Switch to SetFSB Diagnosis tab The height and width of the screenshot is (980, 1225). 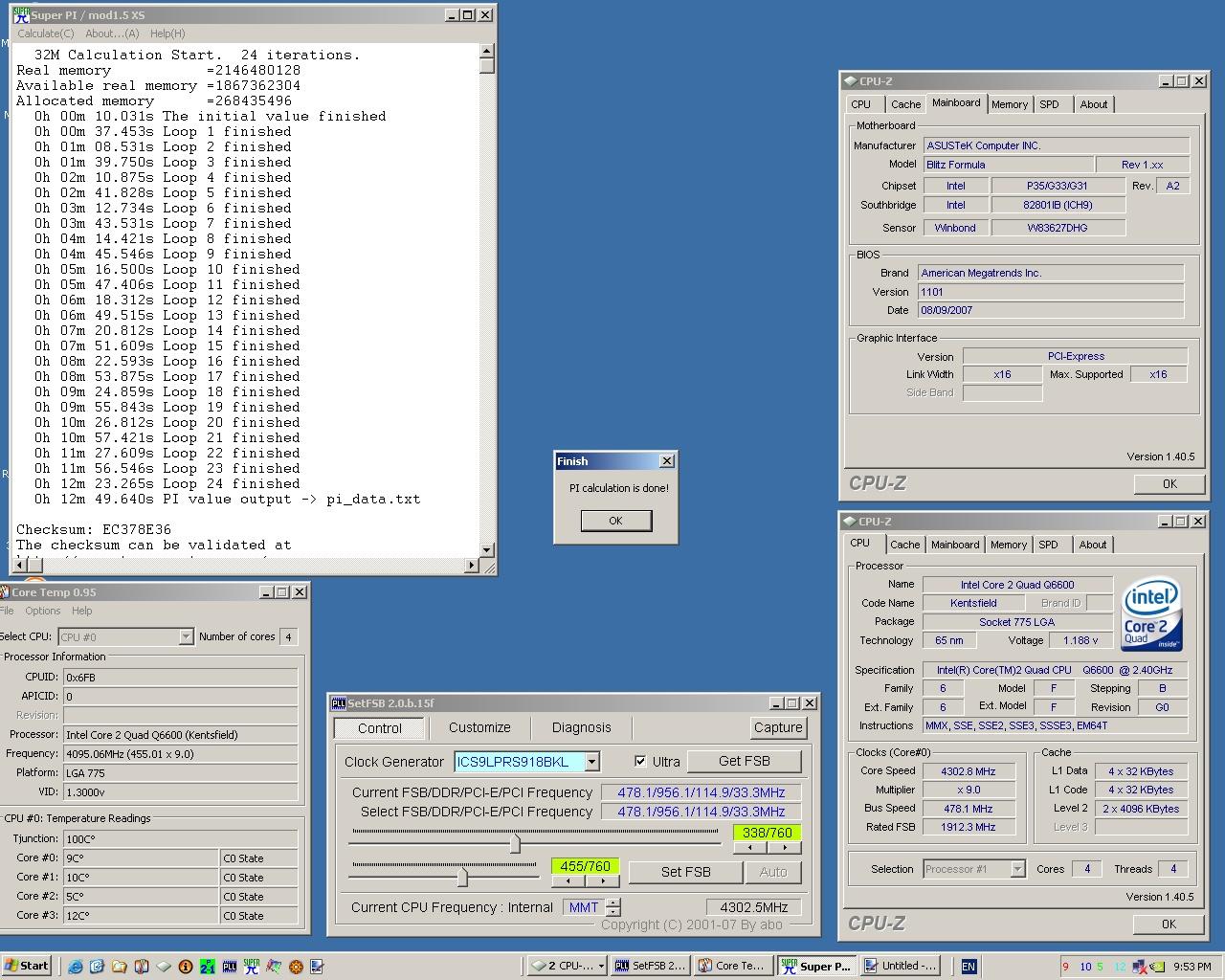581,727
